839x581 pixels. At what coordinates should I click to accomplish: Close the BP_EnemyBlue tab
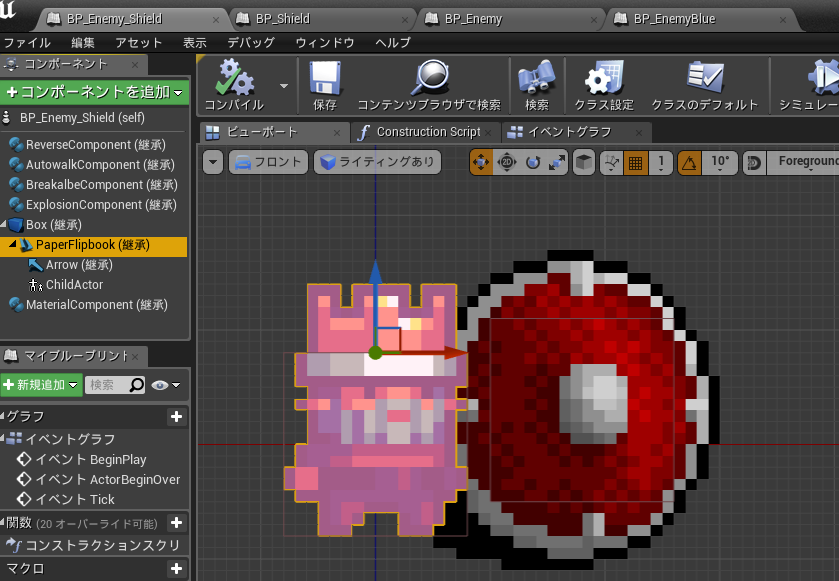[783, 20]
